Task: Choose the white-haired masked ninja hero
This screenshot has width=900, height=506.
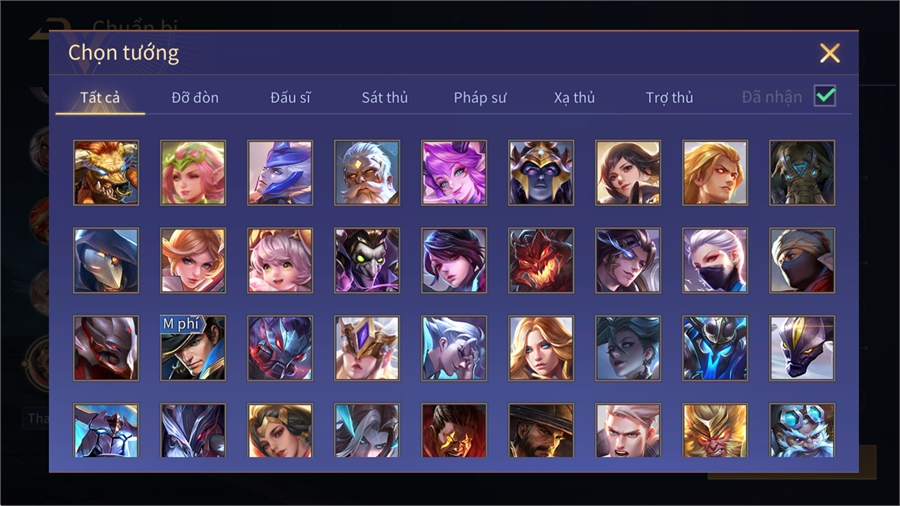Action: 715,260
